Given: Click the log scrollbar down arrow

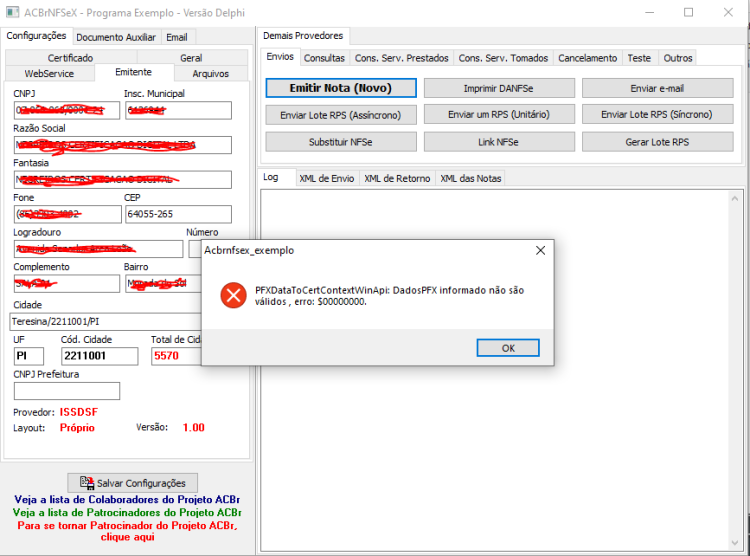Looking at the screenshot, I should click(735, 542).
